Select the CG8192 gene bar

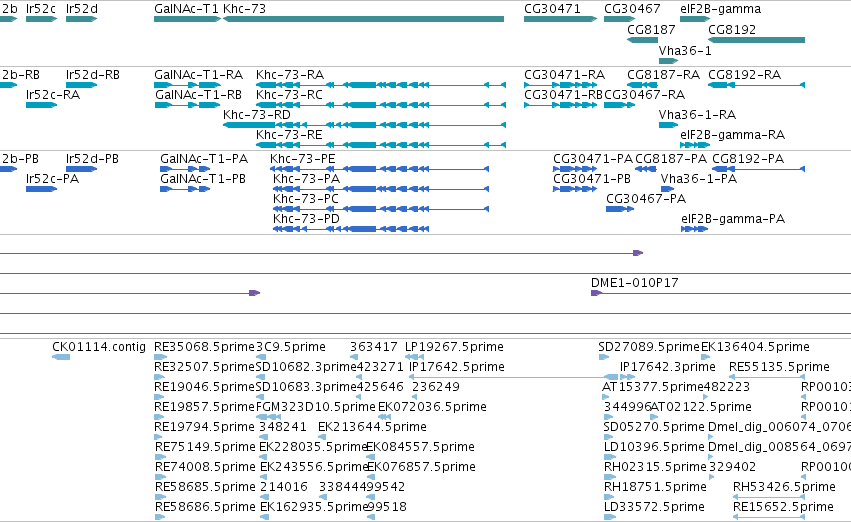(x=757, y=40)
